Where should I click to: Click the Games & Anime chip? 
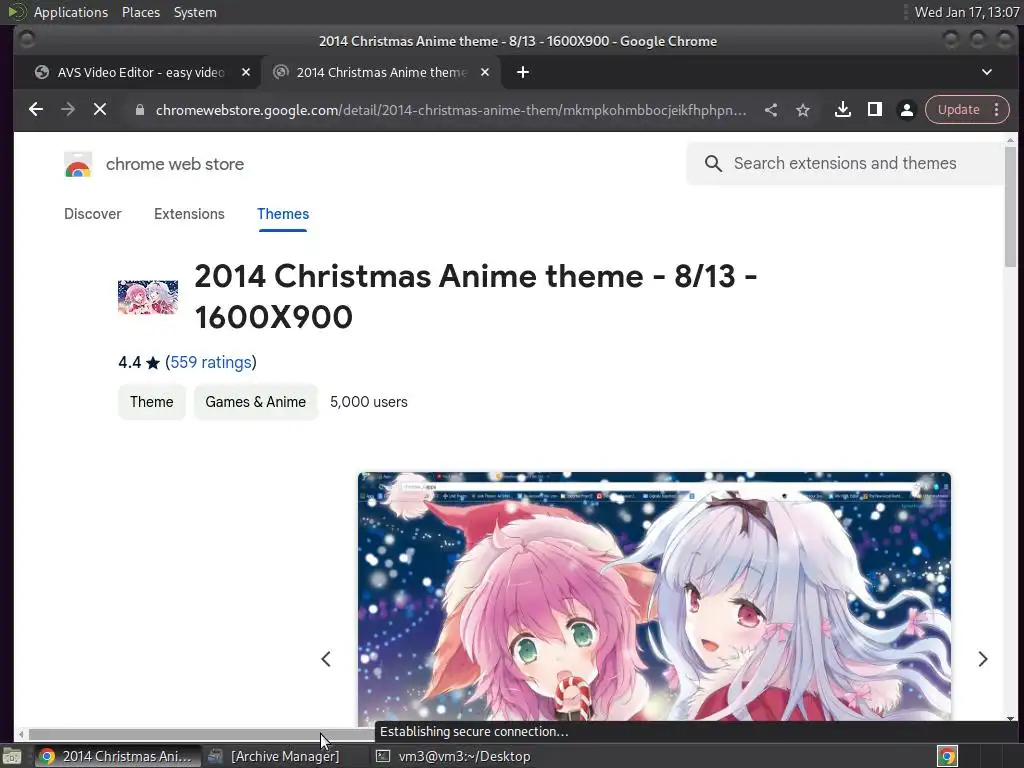tap(255, 402)
